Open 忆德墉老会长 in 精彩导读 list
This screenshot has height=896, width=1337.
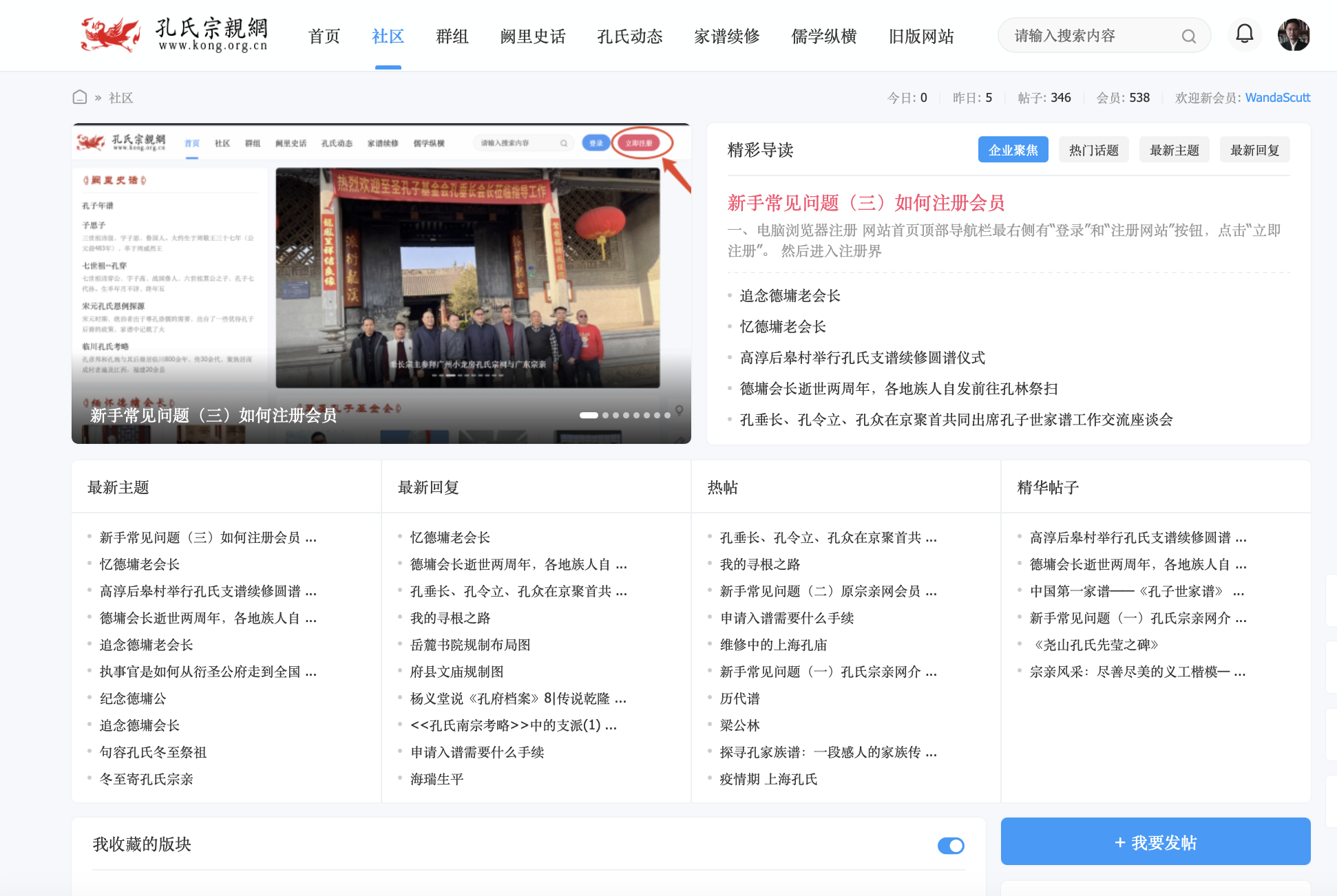point(783,327)
